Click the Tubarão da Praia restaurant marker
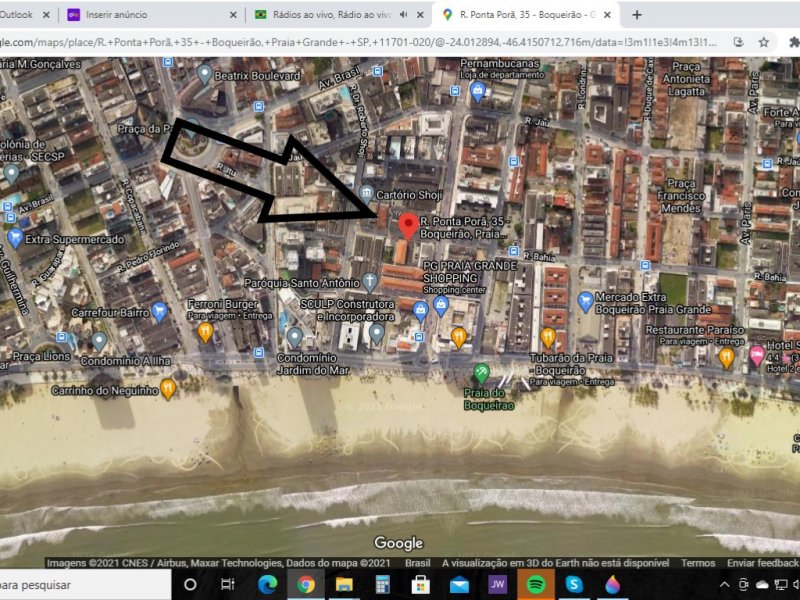The width and height of the screenshot is (800, 600). pos(547,337)
